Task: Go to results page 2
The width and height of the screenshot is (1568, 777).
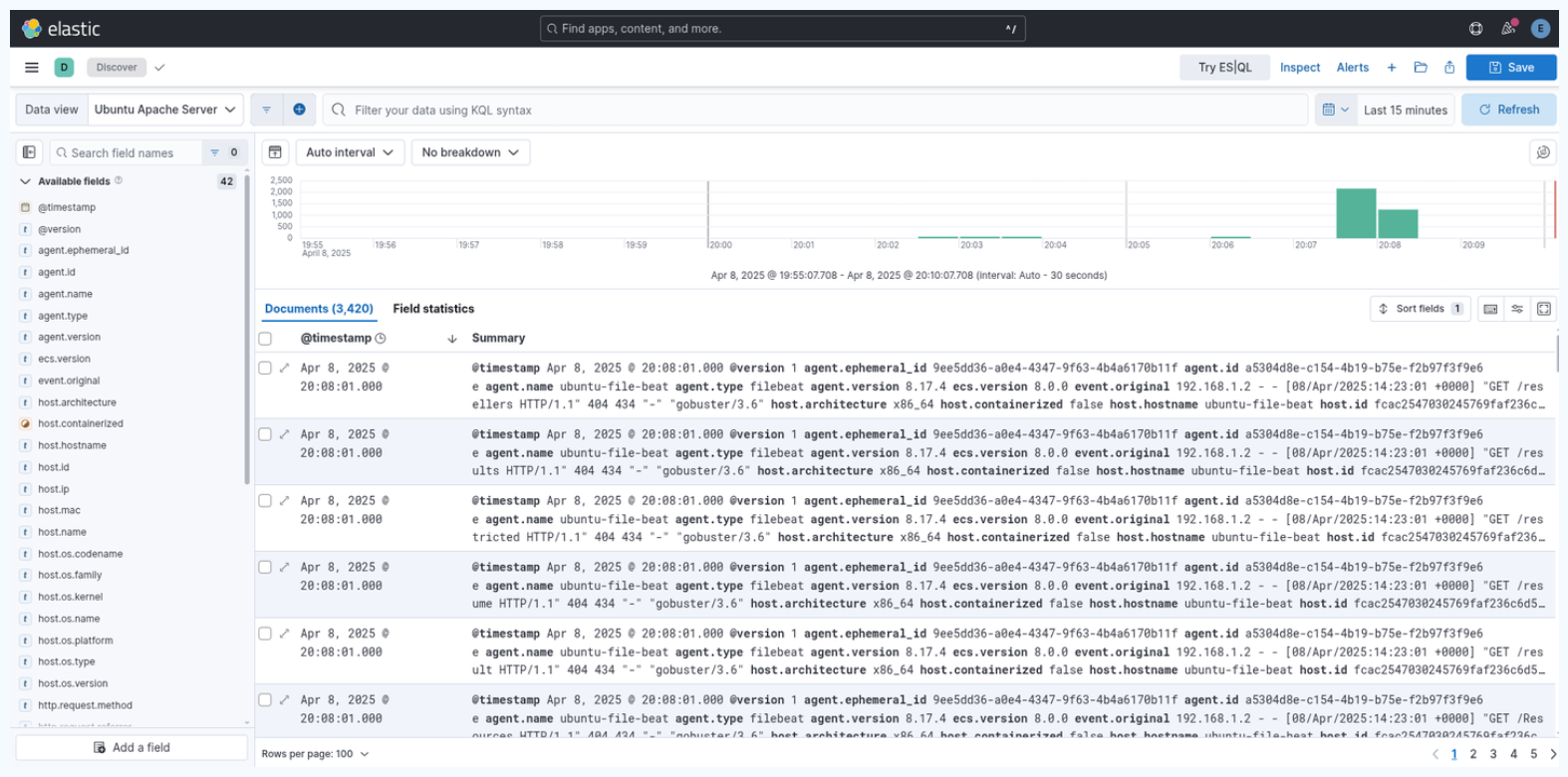Action: 1473,754
